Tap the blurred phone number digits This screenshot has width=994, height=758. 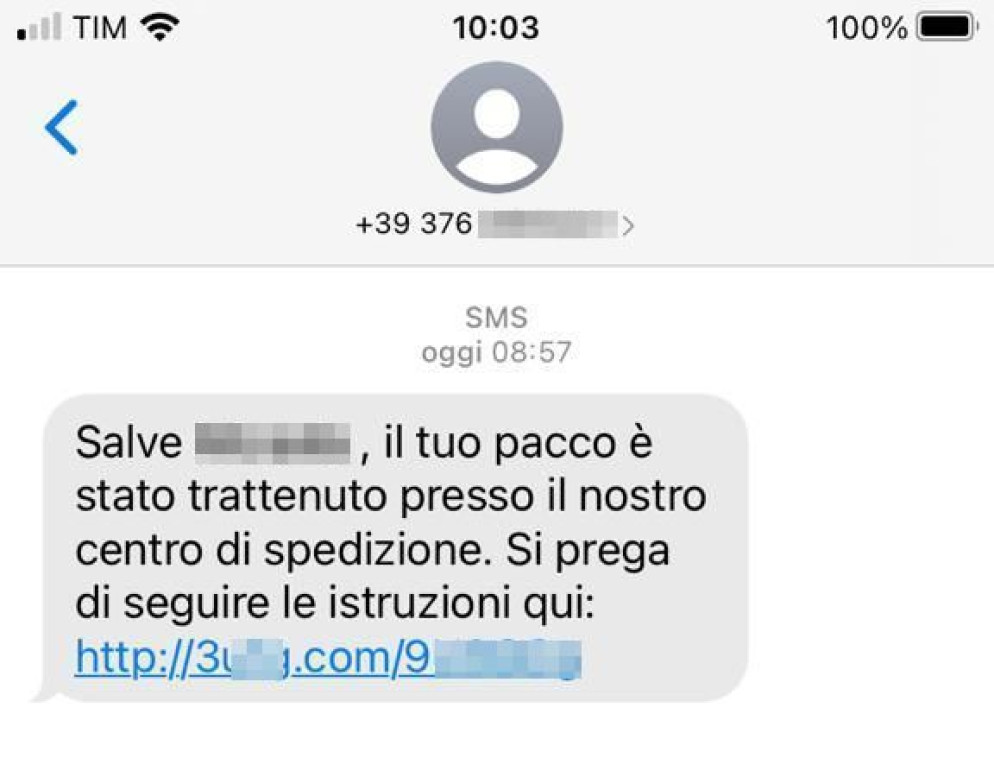548,224
